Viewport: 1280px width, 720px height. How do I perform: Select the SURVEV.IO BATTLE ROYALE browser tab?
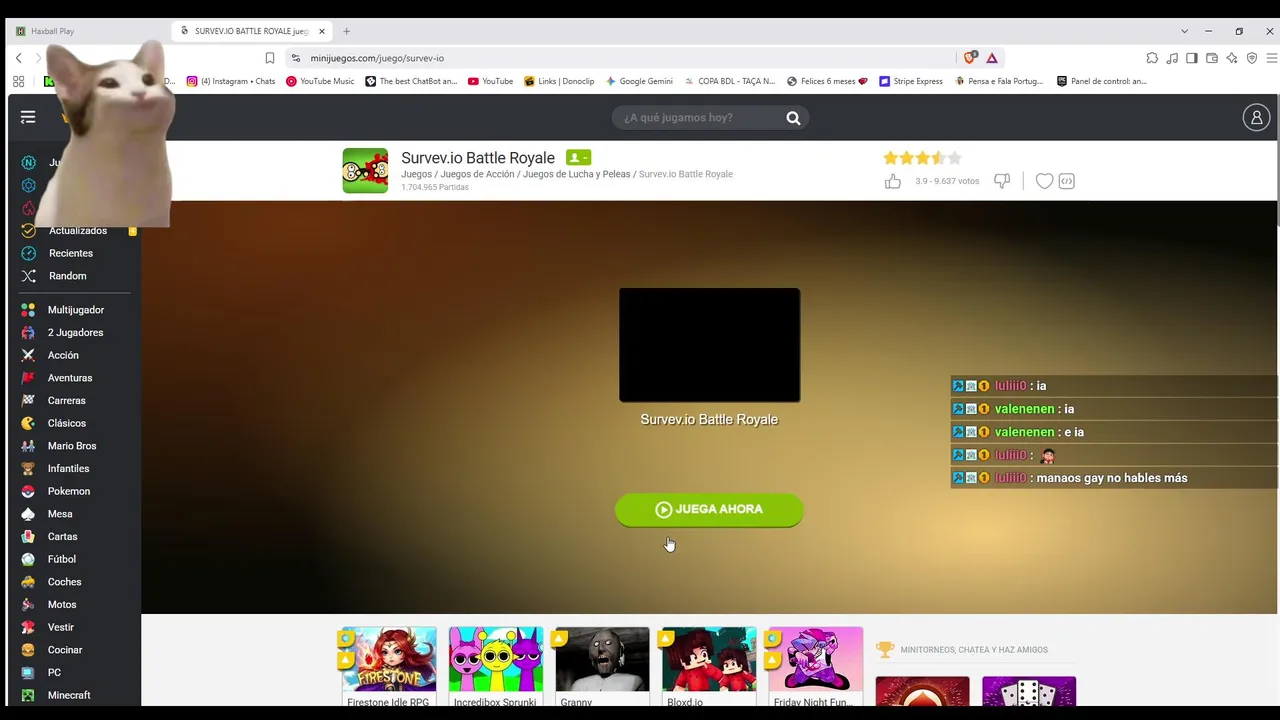252,31
